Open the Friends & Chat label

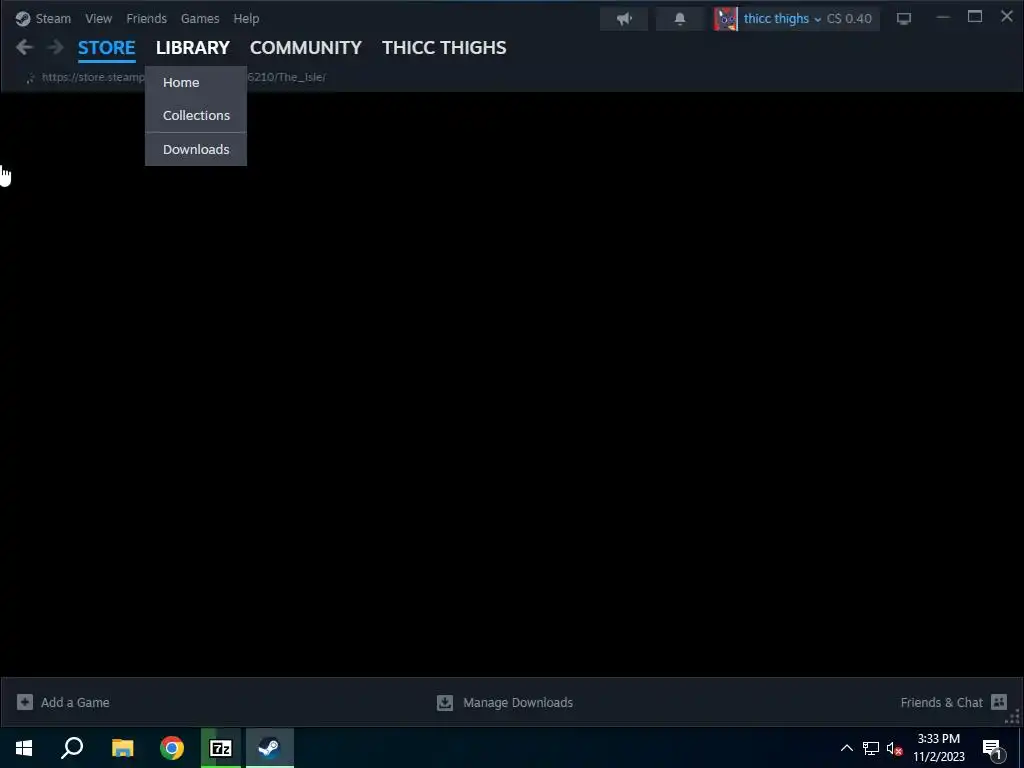pos(941,703)
